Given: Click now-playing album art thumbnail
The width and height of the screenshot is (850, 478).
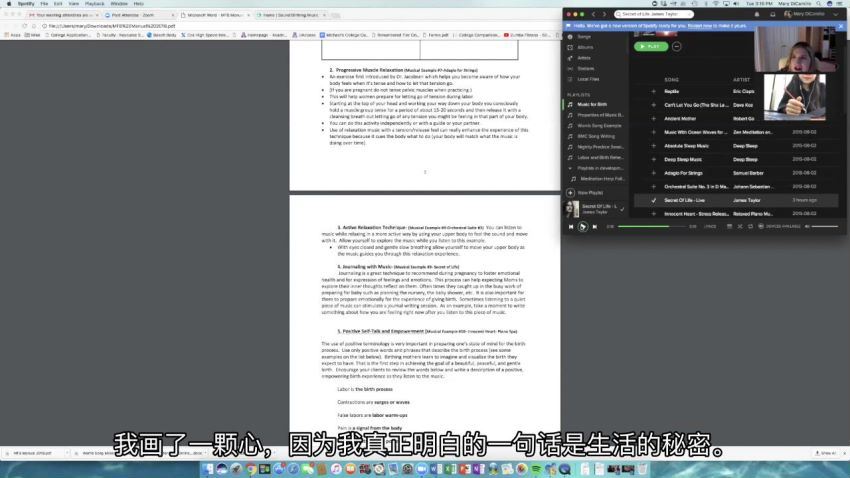Looking at the screenshot, I should click(572, 209).
